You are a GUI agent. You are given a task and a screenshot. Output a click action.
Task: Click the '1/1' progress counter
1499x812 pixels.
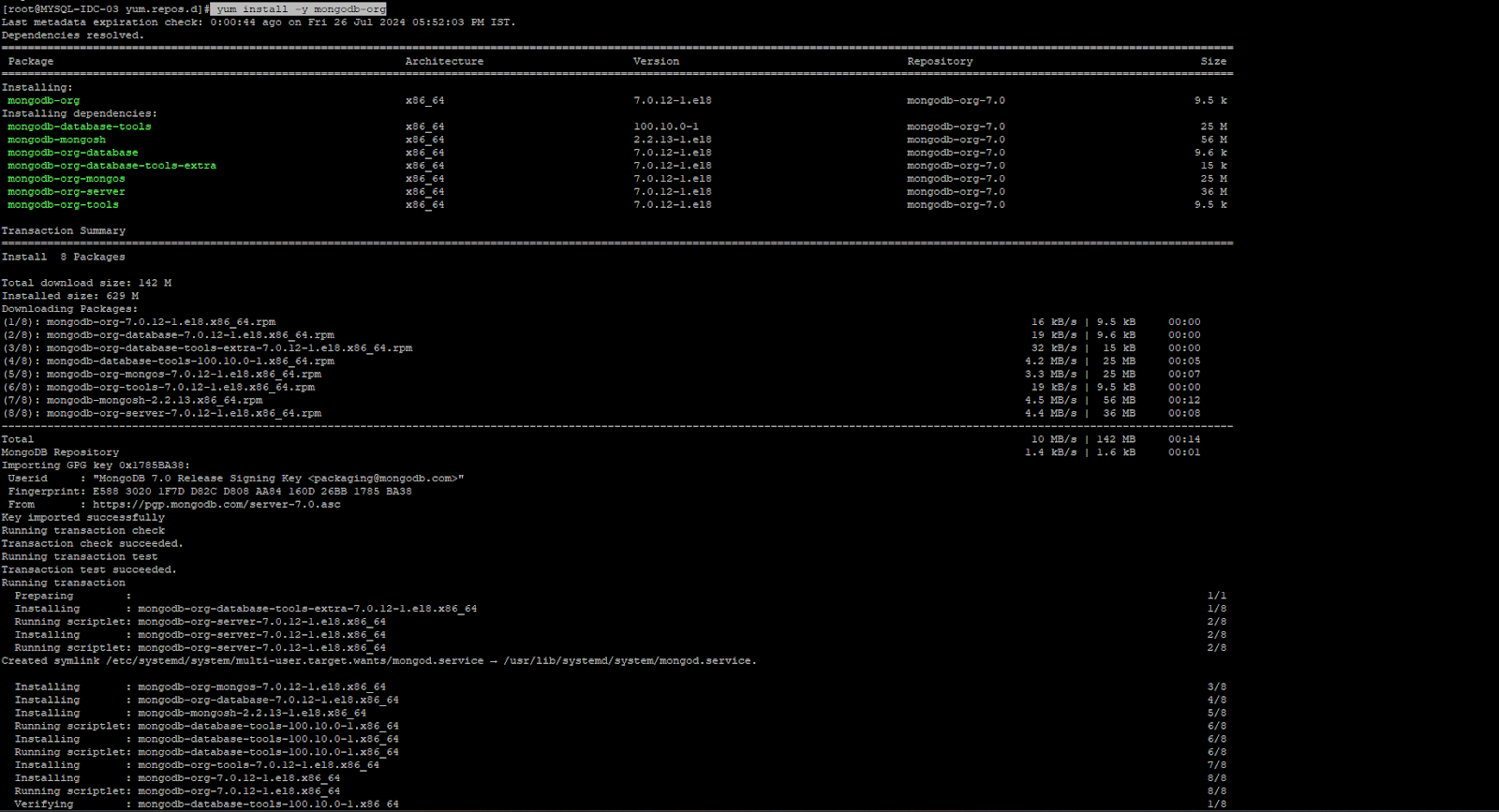[x=1217, y=597]
